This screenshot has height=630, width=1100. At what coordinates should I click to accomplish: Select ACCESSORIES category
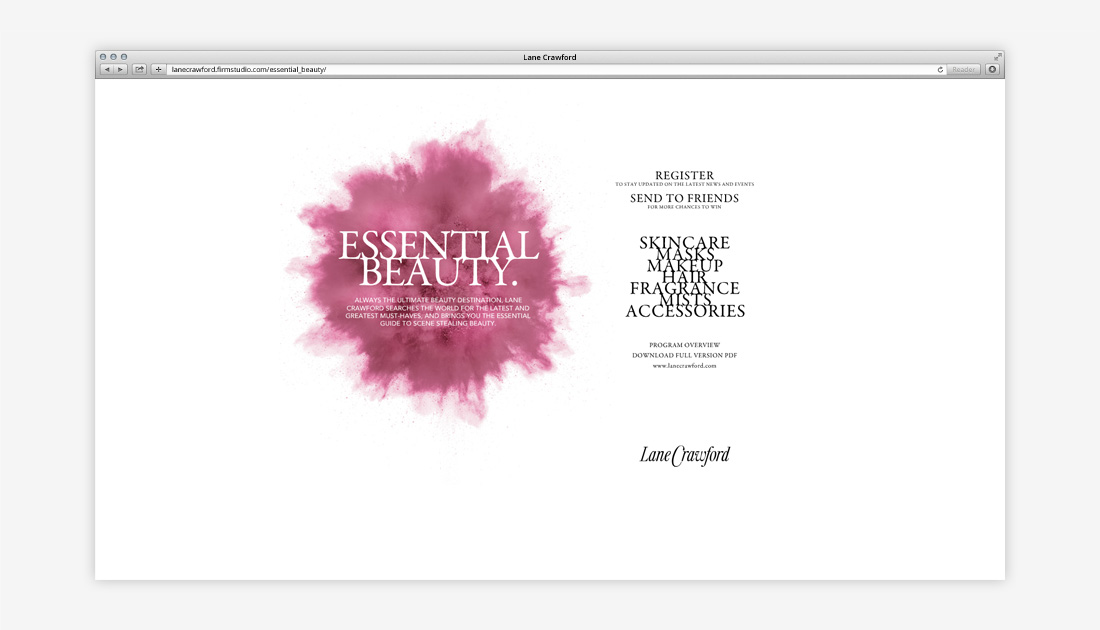click(685, 312)
